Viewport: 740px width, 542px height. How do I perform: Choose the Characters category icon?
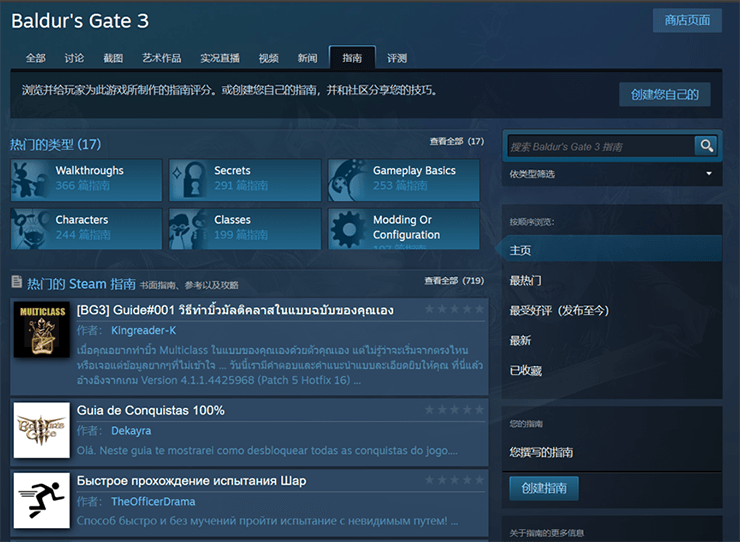click(x=31, y=229)
